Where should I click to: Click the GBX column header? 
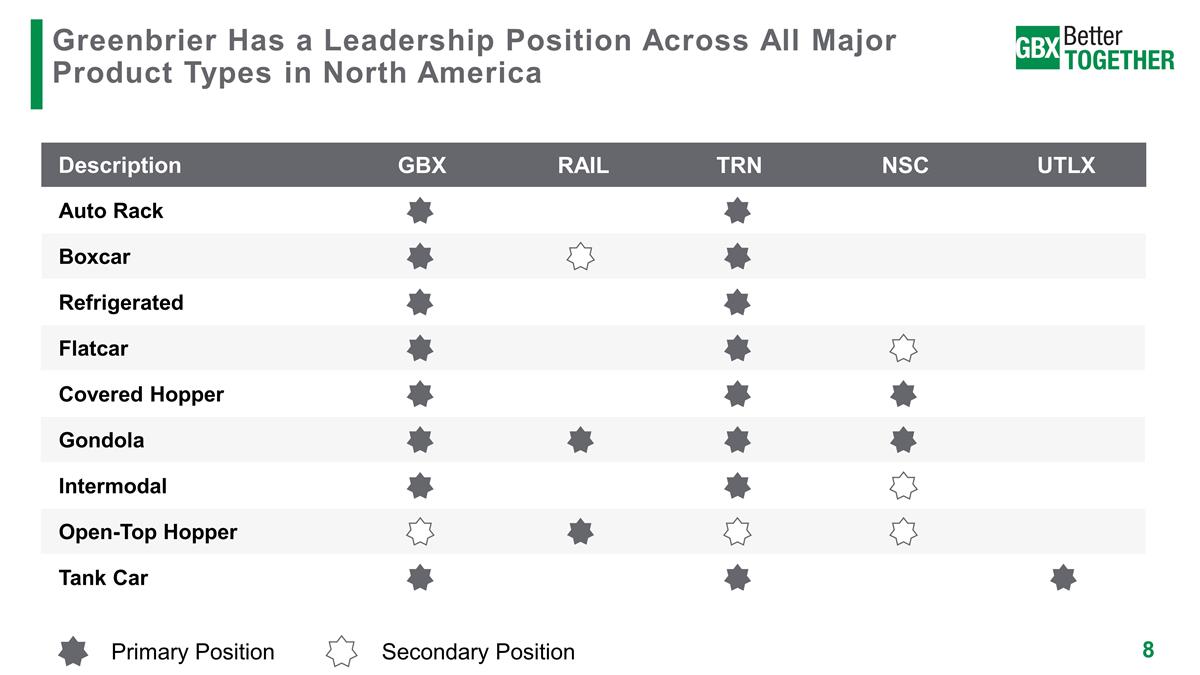pos(422,165)
